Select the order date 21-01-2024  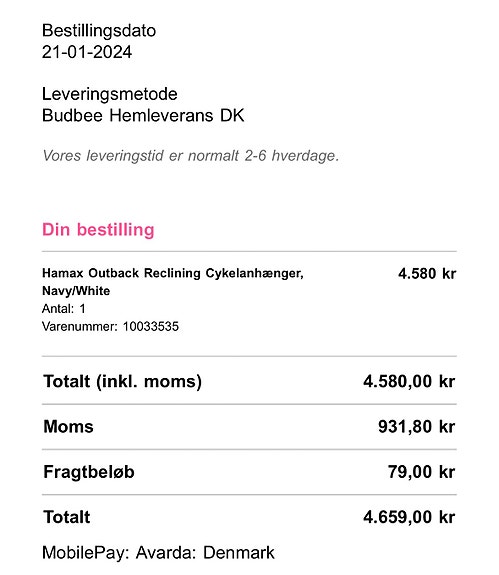pyautogui.click(x=87, y=52)
